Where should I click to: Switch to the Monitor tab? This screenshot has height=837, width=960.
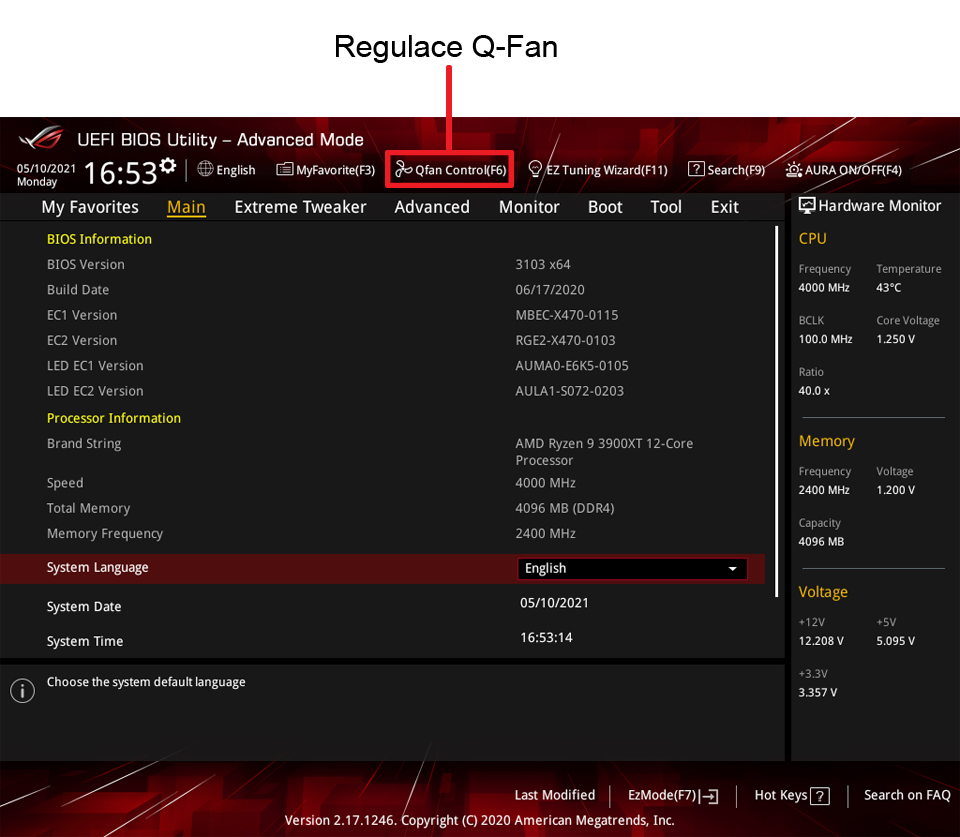point(529,207)
